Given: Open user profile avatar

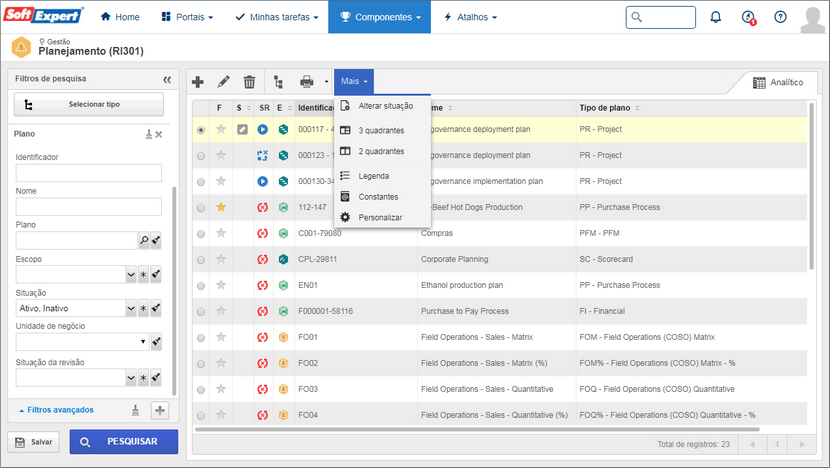Looking at the screenshot, I should coord(812,19).
